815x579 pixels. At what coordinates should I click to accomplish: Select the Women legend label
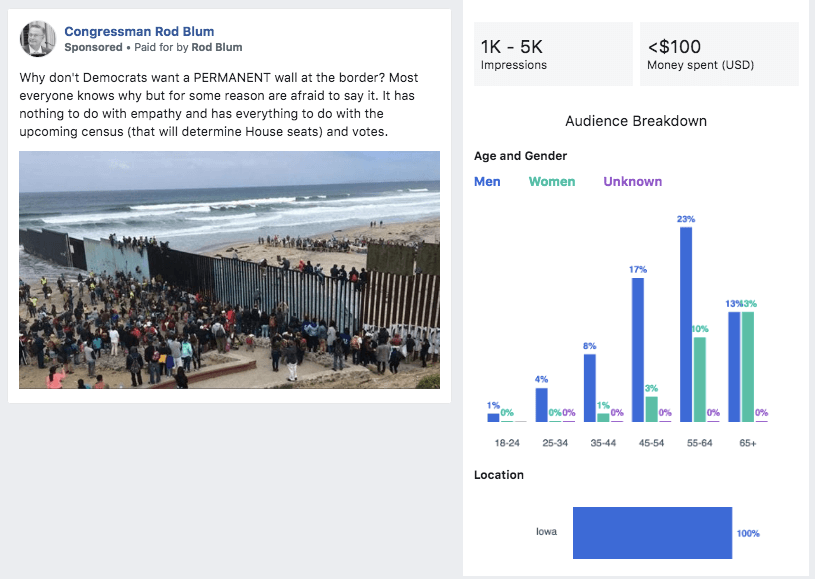(552, 181)
